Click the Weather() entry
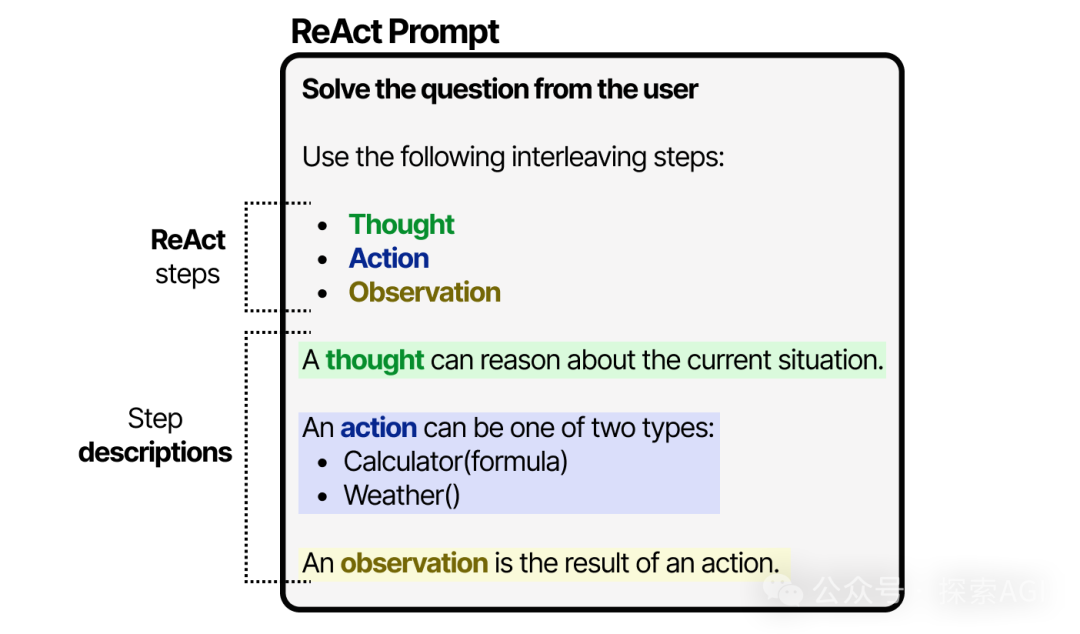The image size is (1080, 634). (x=402, y=495)
